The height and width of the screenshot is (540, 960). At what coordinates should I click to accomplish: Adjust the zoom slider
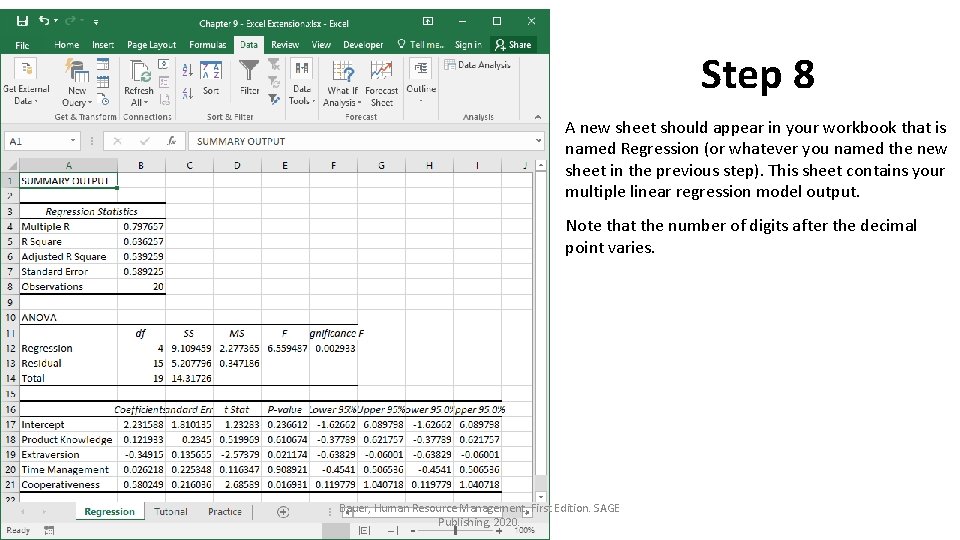click(455, 530)
